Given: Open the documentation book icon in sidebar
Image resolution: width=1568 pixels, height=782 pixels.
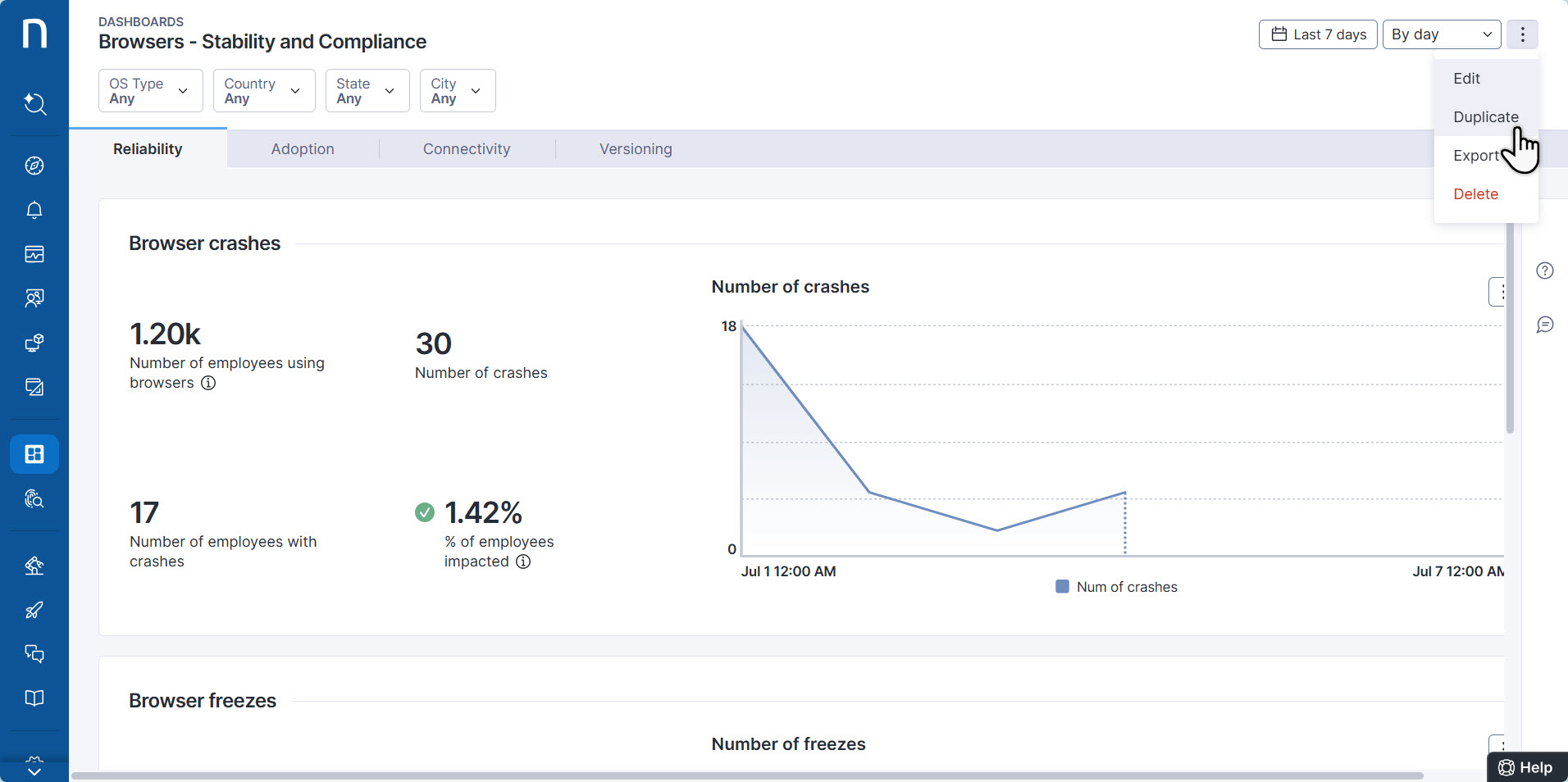Looking at the screenshot, I should pos(34,698).
